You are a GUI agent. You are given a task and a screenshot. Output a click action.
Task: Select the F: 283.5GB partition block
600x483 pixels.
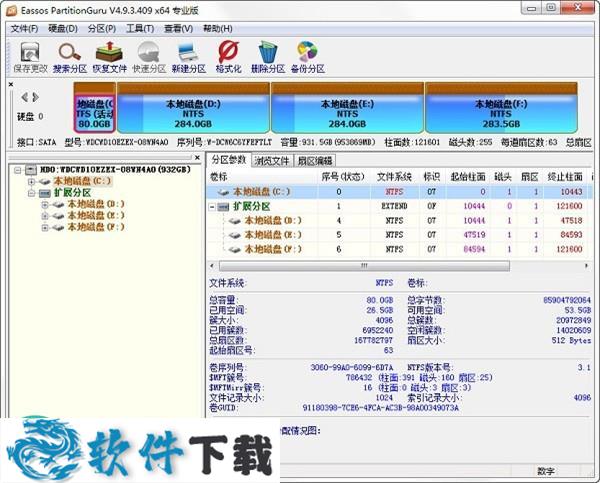pyautogui.click(x=501, y=108)
